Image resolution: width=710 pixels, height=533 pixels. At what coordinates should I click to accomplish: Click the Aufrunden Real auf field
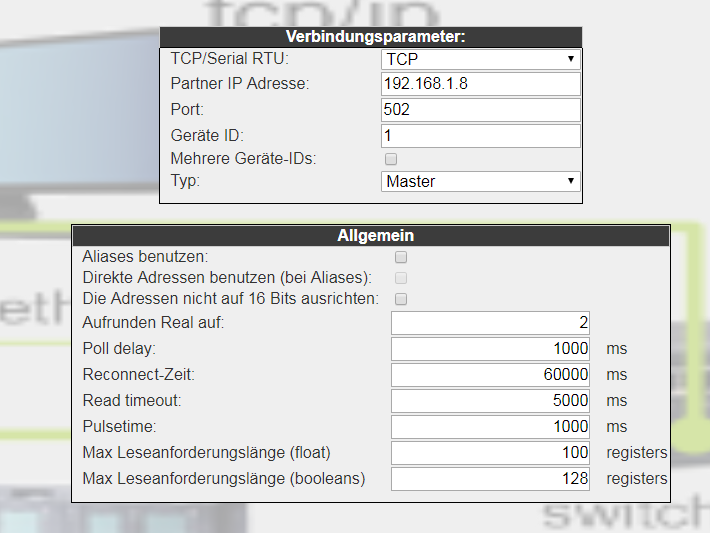tap(490, 323)
